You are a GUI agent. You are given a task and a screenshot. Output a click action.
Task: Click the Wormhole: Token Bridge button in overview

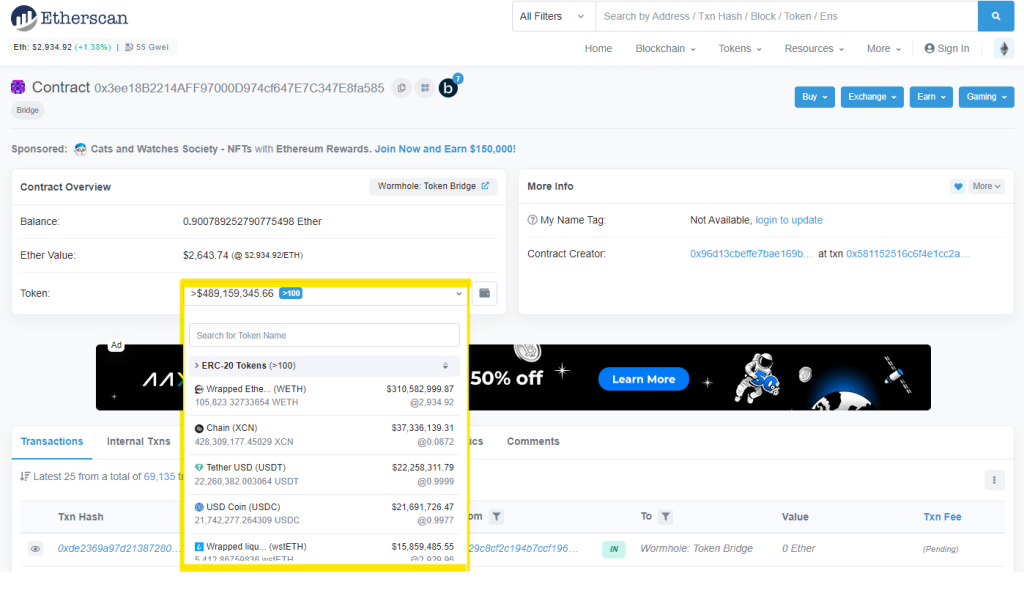433,186
